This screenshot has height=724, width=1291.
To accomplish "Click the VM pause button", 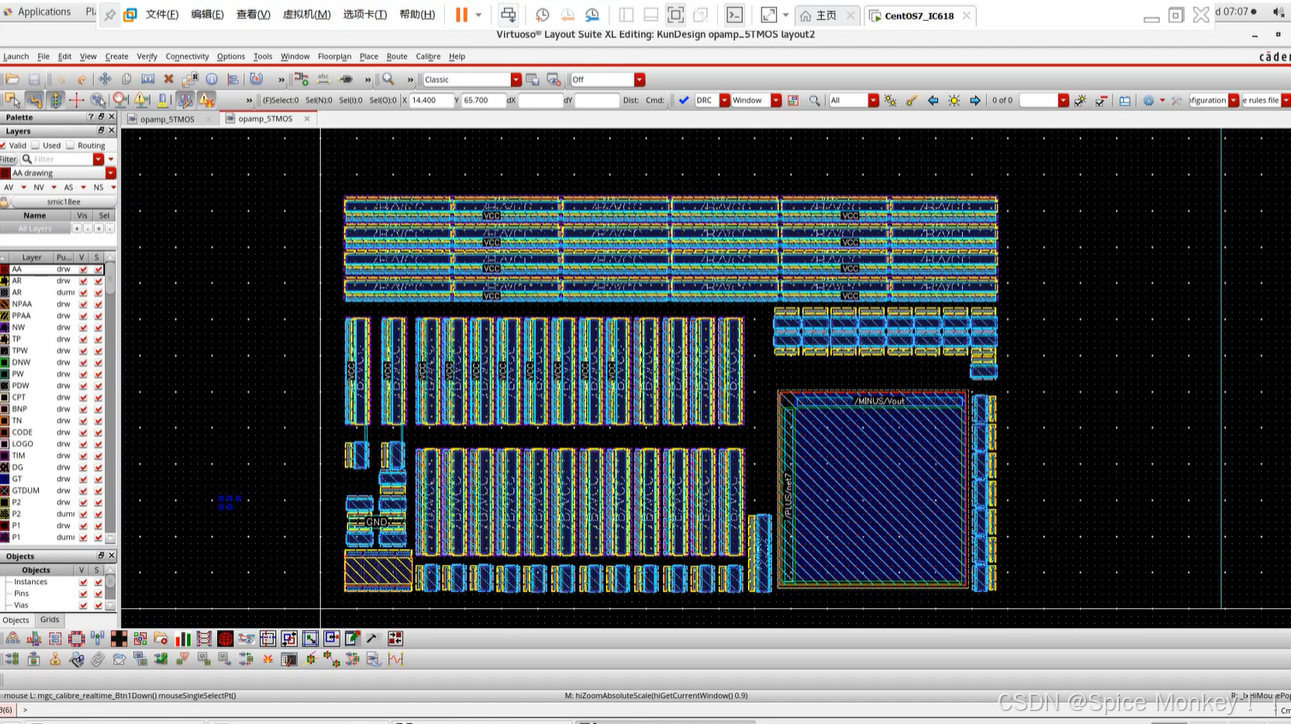I will 461,15.
